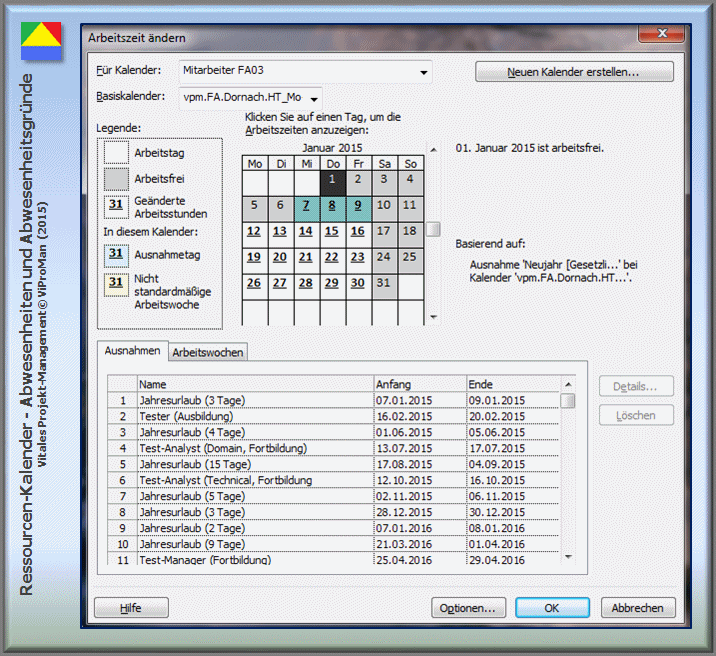The image size is (716, 656).
Task: Select exception row Tester (Ausbildung)
Action: point(186,416)
